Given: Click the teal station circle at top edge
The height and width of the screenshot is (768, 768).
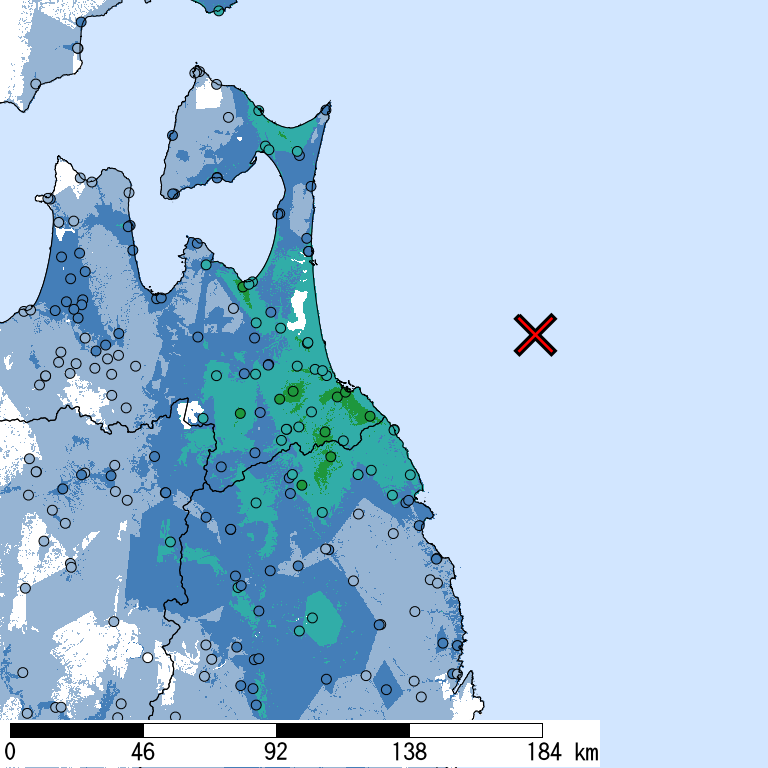Looking at the screenshot, I should pyautogui.click(x=219, y=11).
